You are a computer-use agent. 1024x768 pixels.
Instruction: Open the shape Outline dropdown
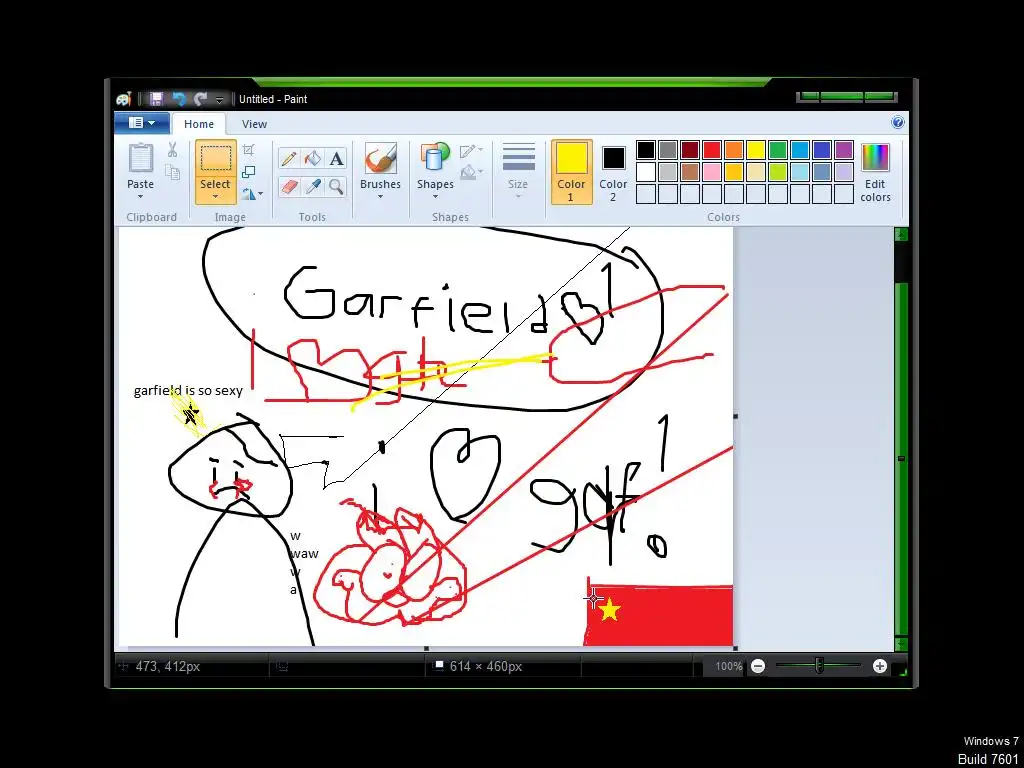click(472, 151)
